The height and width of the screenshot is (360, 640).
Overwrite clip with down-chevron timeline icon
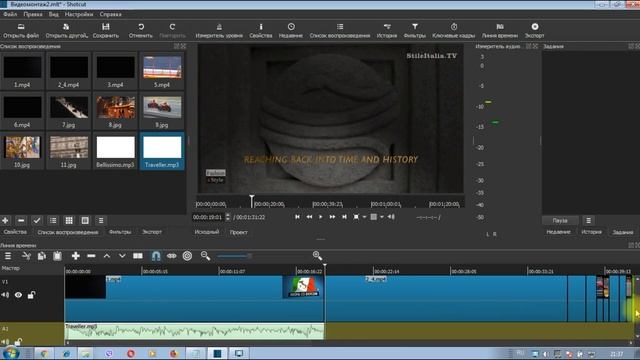point(122,256)
